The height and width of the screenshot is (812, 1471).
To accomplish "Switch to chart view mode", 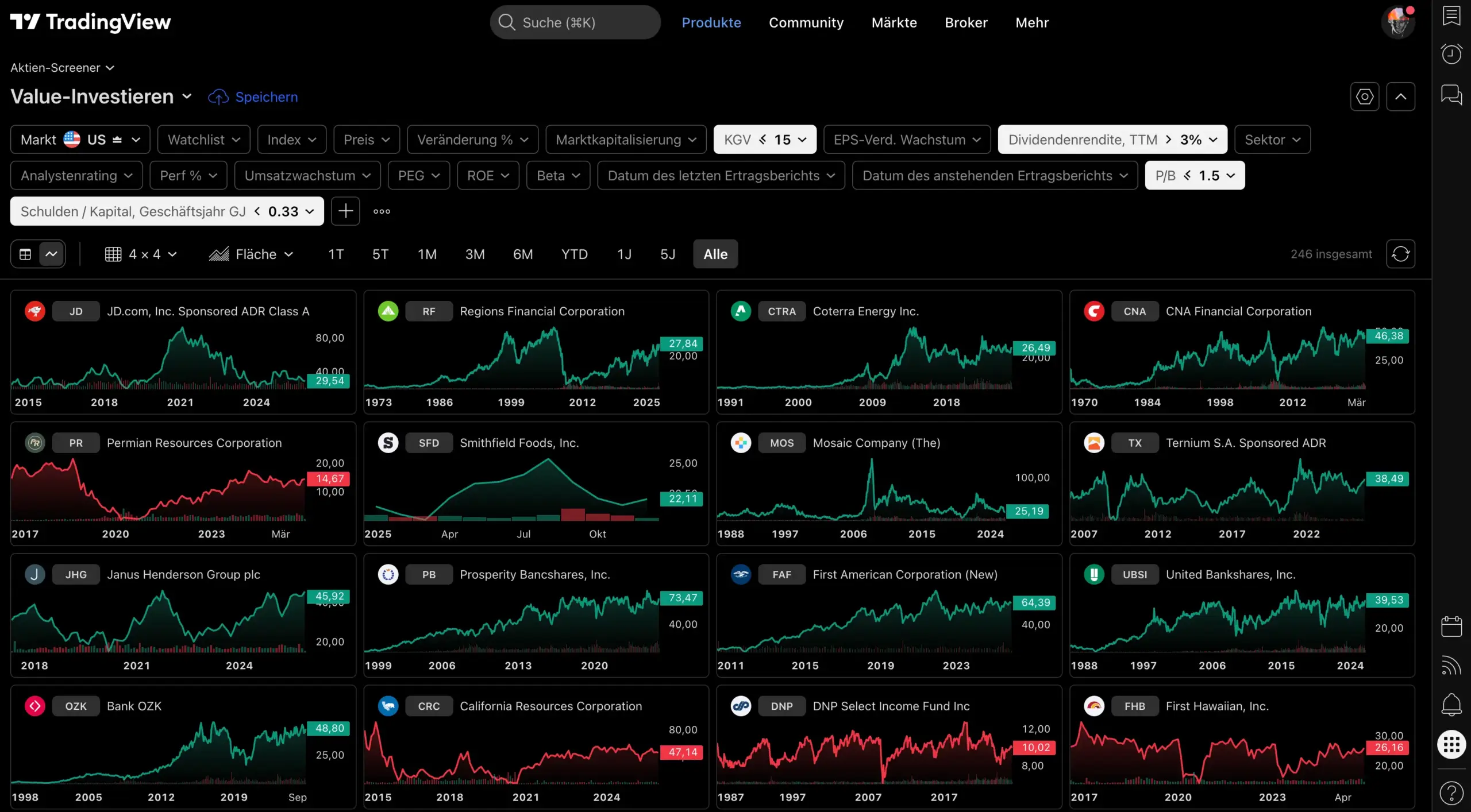I will [x=52, y=254].
